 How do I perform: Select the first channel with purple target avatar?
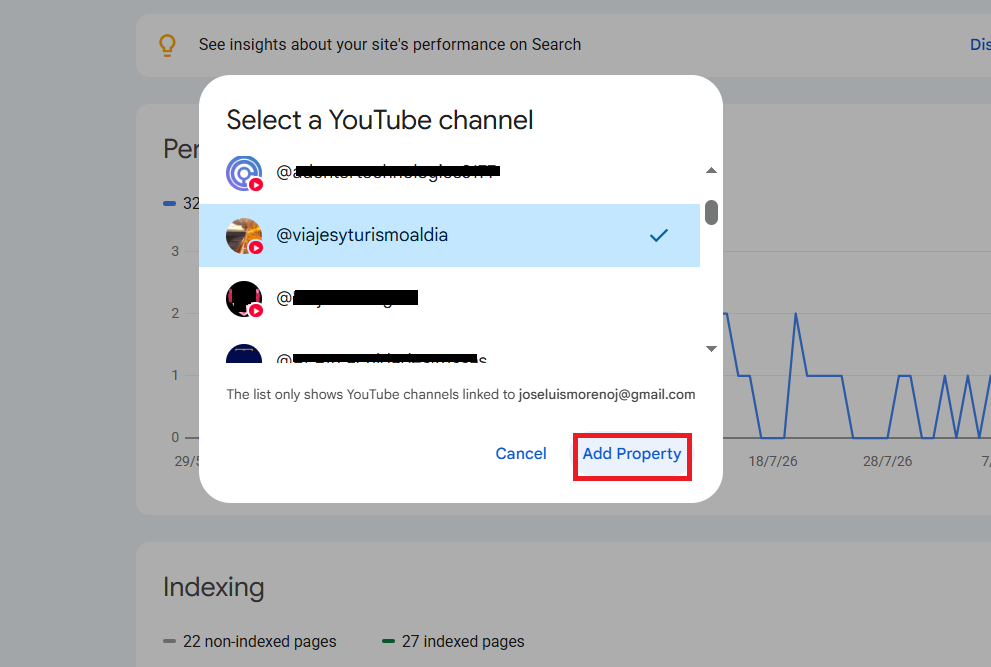click(x=449, y=172)
